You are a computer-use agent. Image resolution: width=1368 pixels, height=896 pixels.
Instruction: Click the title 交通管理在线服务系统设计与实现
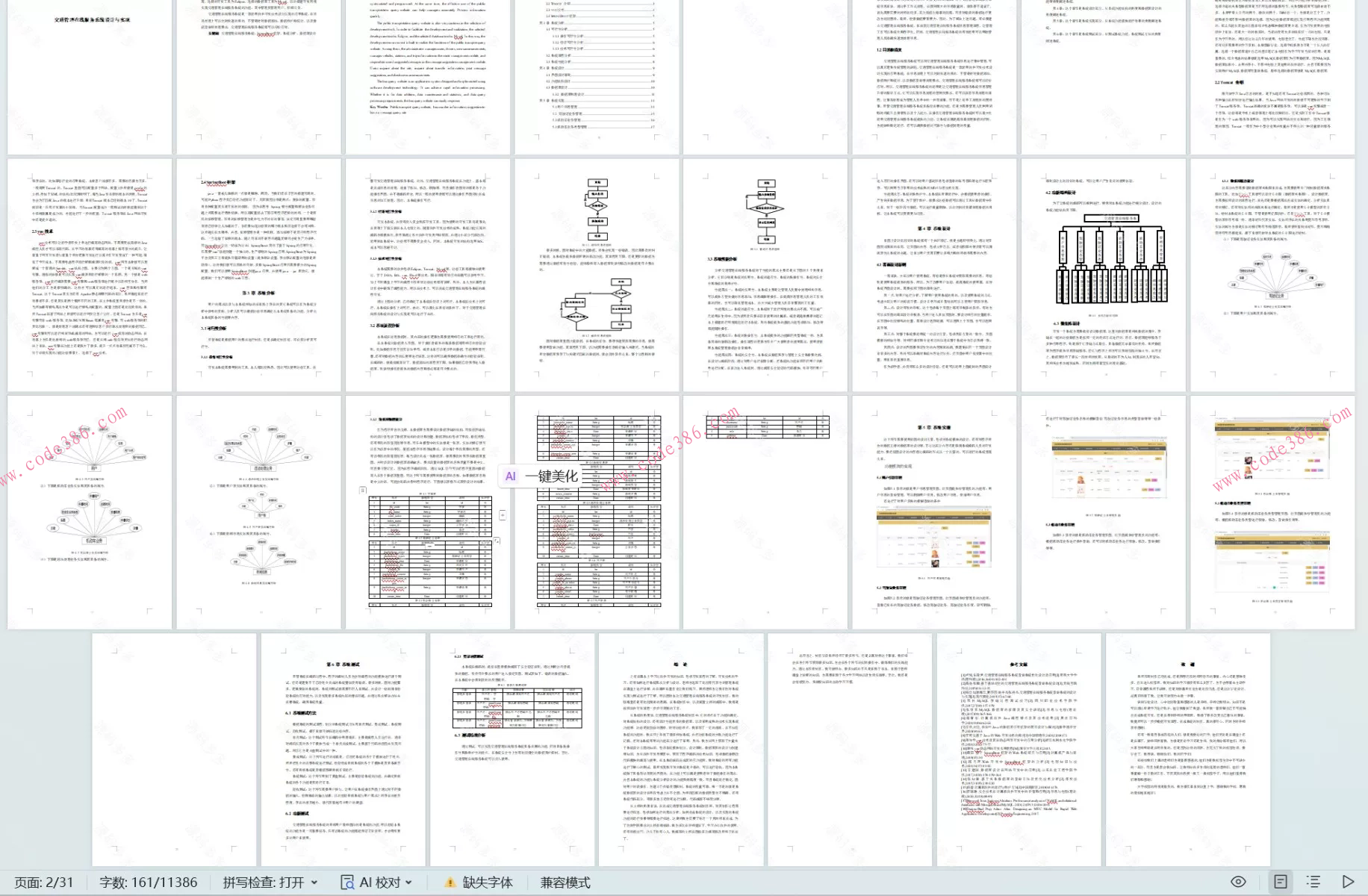[92, 19]
